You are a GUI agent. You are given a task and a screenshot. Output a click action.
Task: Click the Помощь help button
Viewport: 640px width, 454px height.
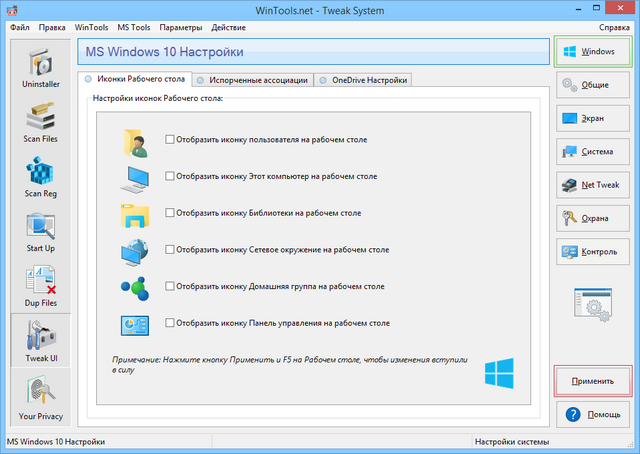(x=595, y=414)
